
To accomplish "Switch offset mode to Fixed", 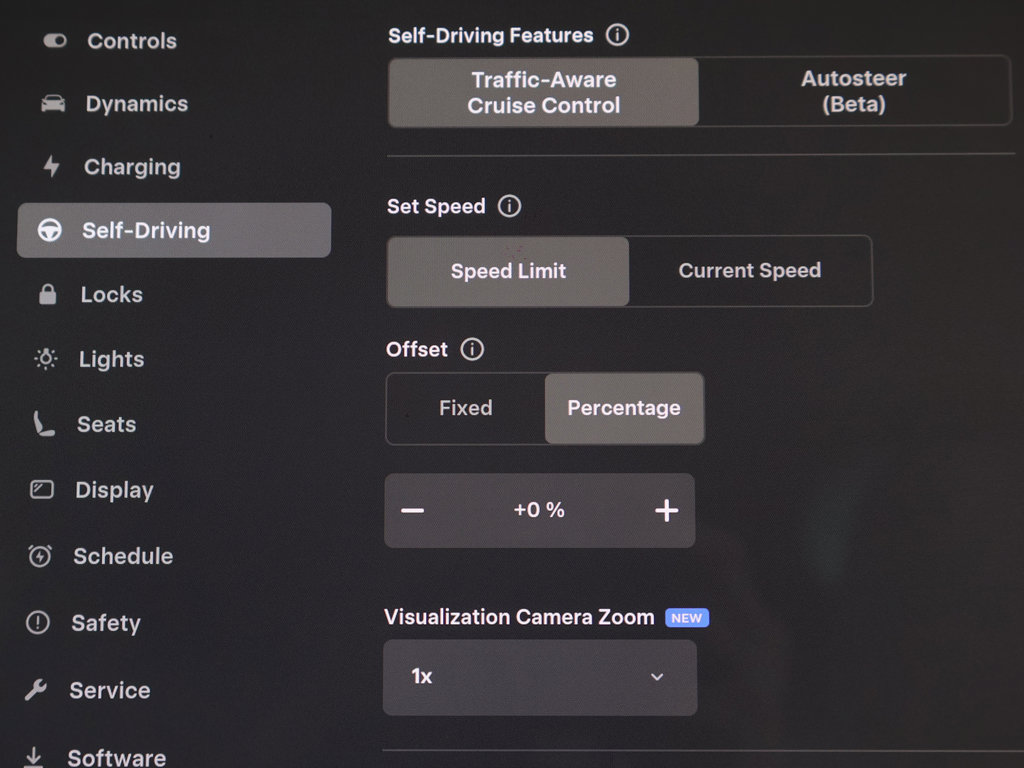I will pos(466,408).
